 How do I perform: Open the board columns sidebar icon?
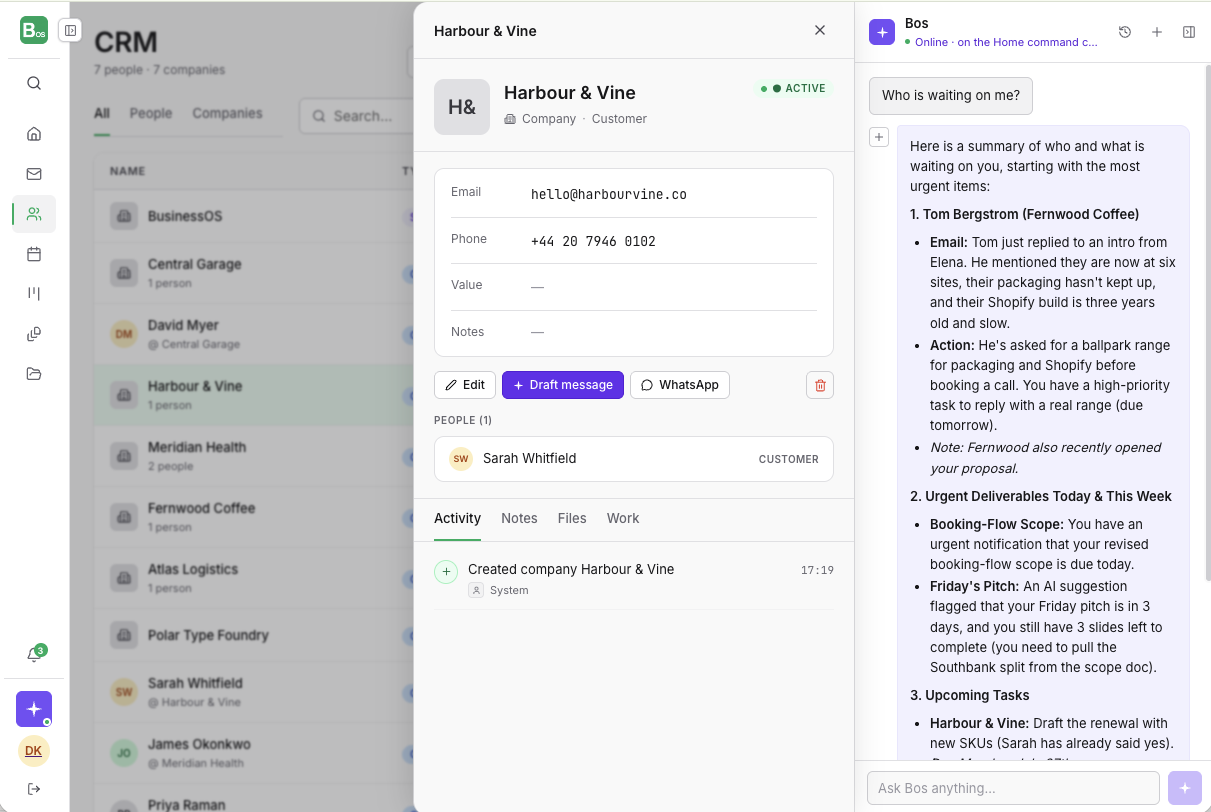coord(34,294)
